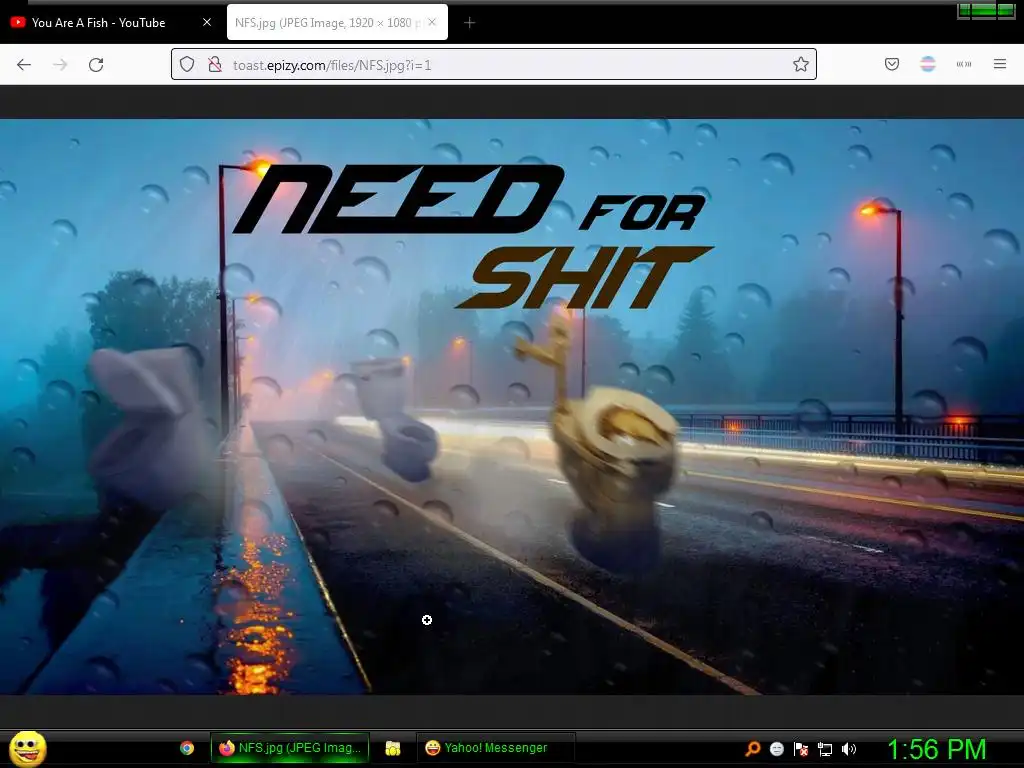This screenshot has width=1024, height=768.
Task: Launch Chrome from the taskbar
Action: [187, 748]
